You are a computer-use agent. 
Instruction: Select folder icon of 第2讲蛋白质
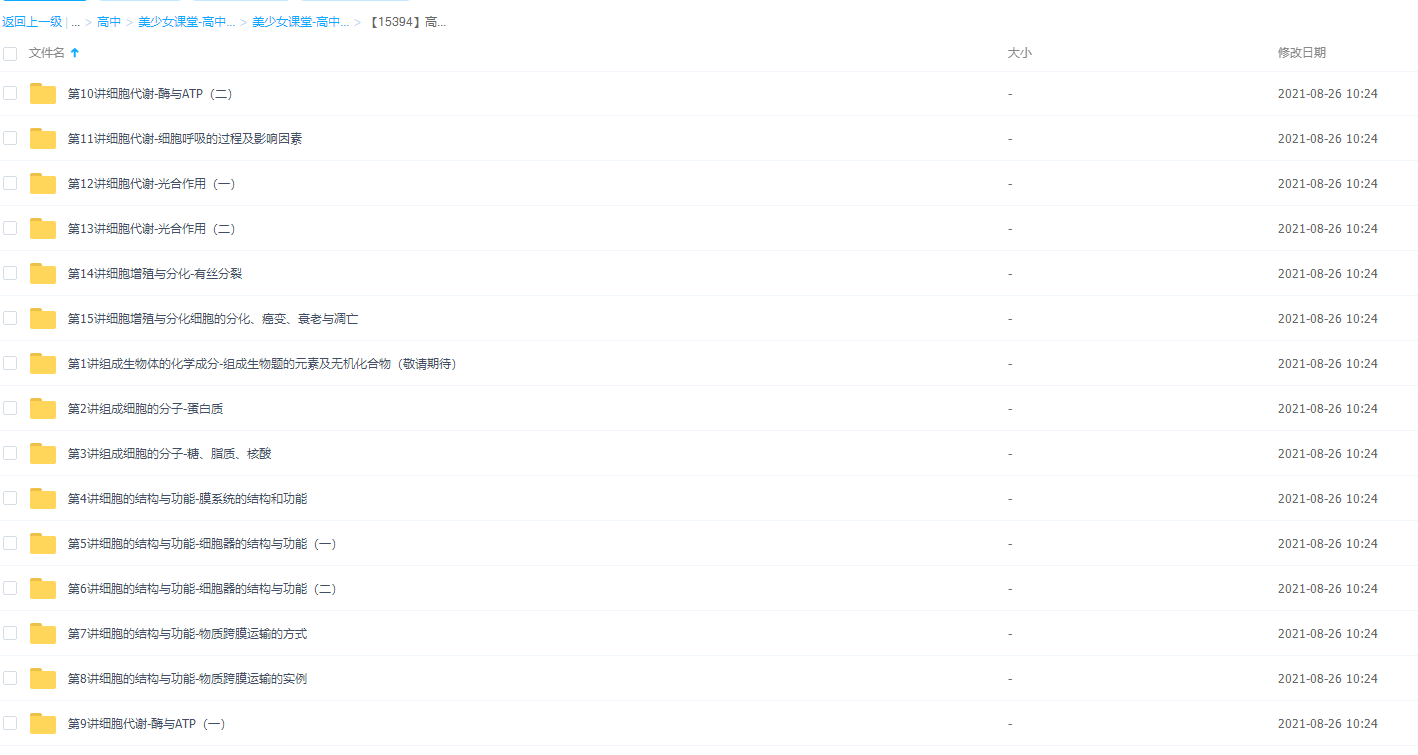click(x=43, y=409)
